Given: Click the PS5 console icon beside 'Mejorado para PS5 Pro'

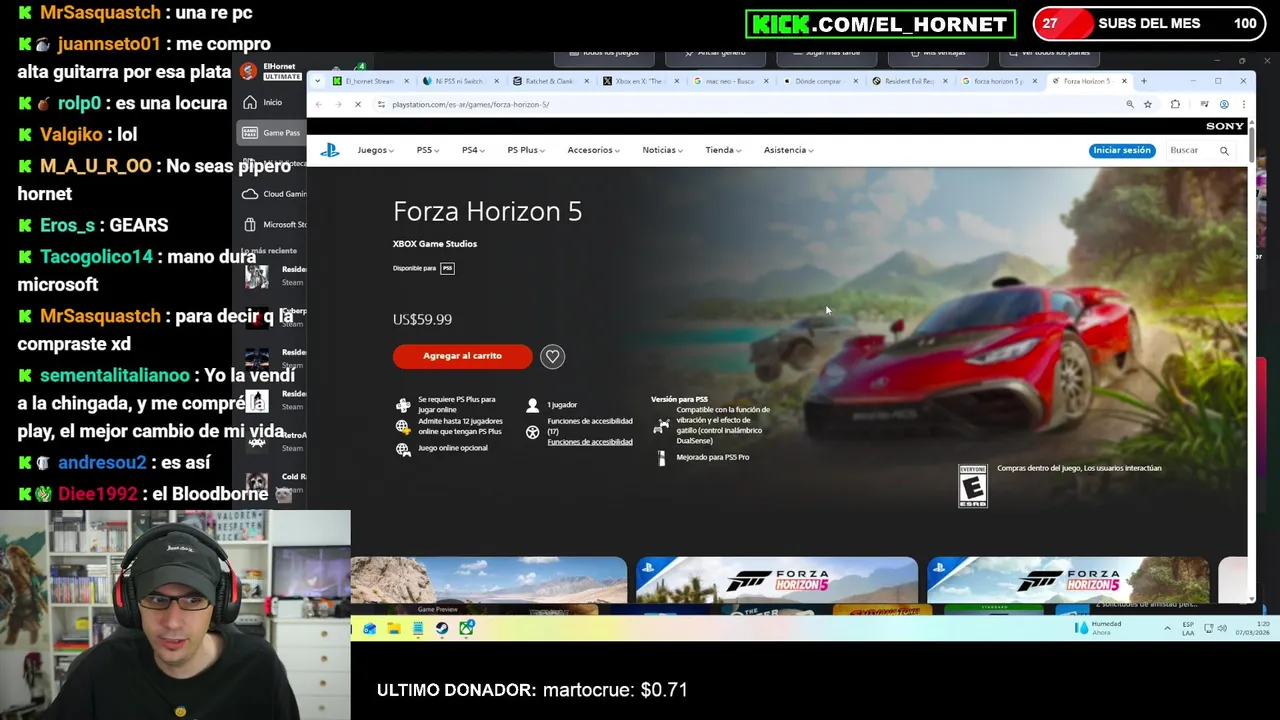Looking at the screenshot, I should pos(661,458).
